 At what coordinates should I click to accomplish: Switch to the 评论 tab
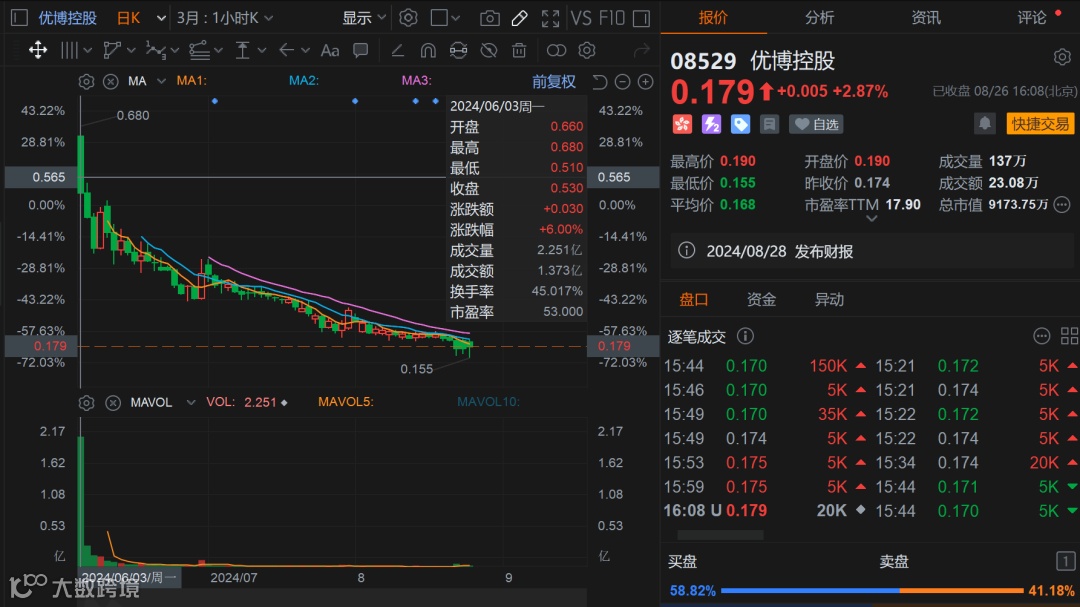[x=1031, y=17]
